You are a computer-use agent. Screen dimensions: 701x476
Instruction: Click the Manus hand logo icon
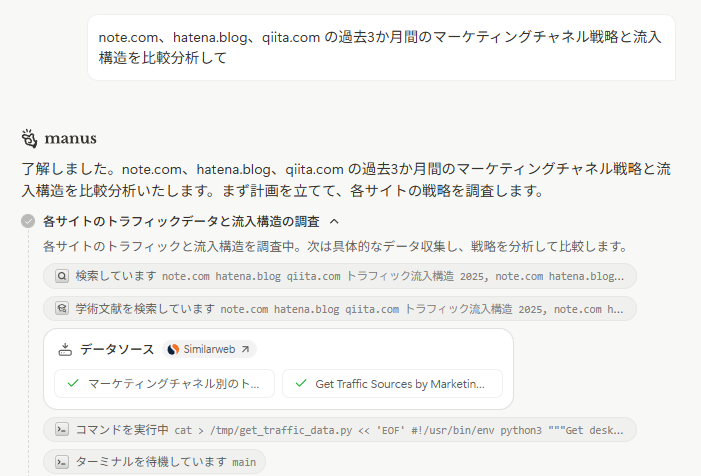[x=29, y=137]
